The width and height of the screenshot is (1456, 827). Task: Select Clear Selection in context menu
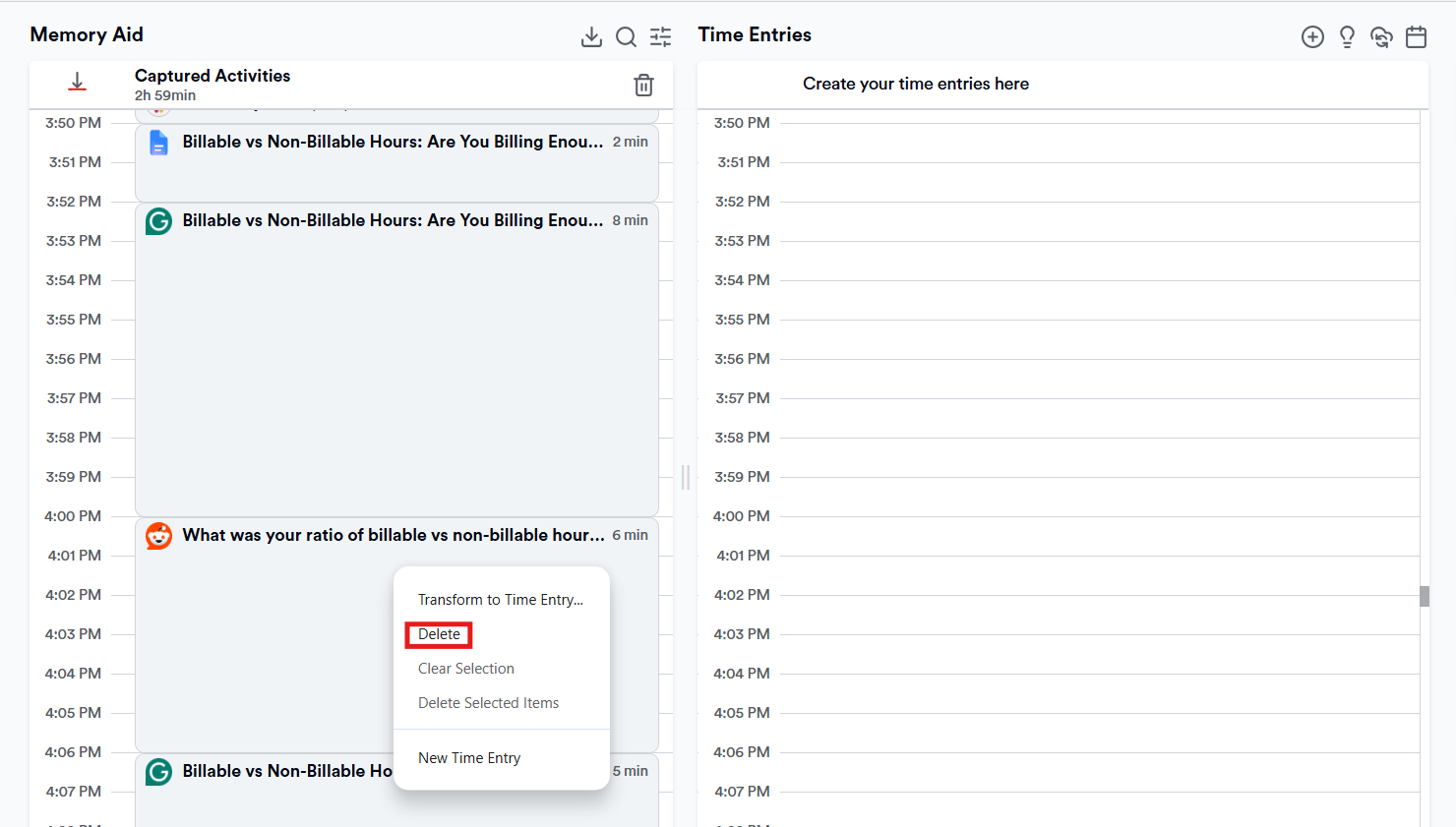466,669
